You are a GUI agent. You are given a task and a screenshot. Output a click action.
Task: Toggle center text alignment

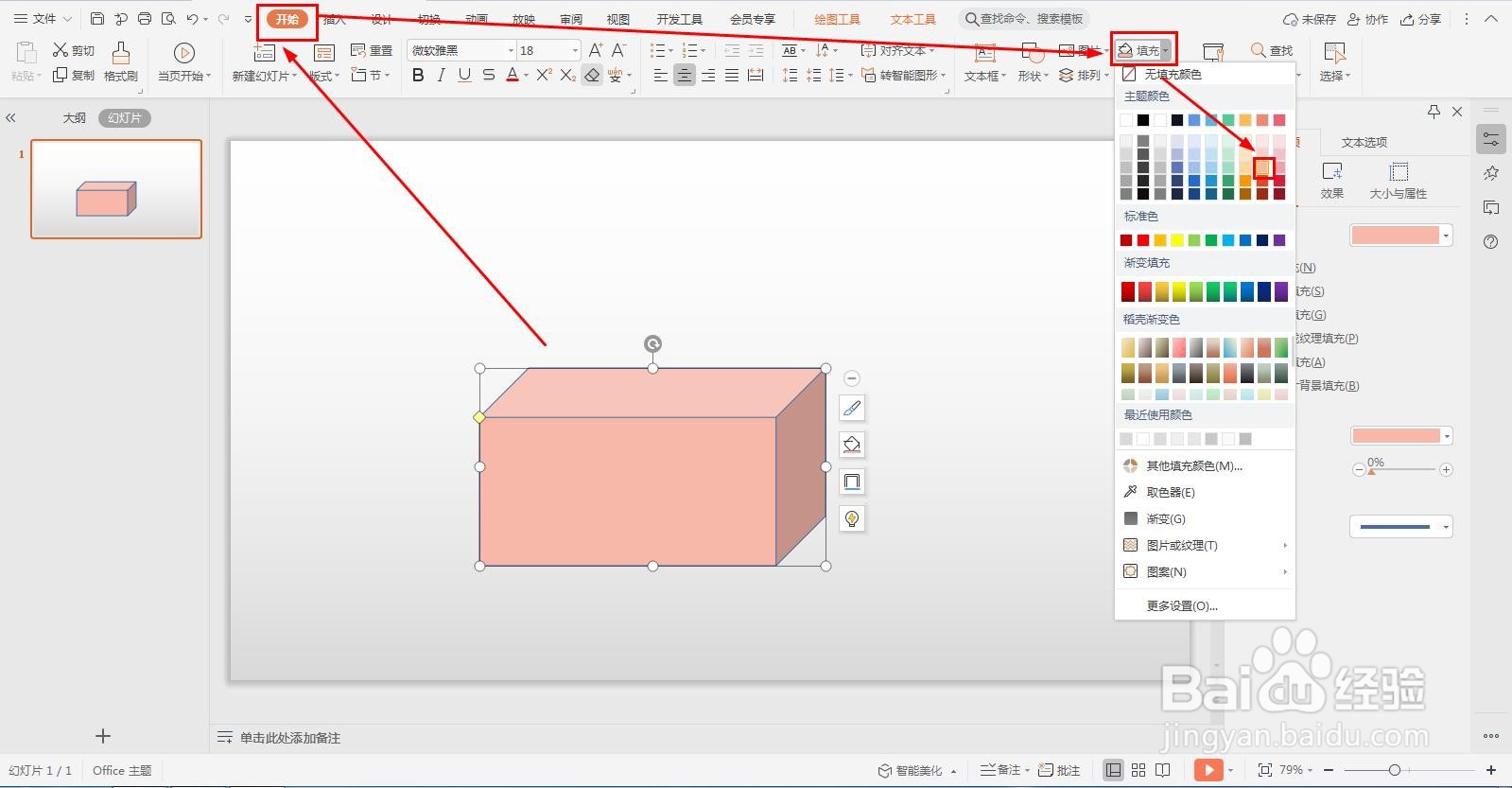click(x=685, y=75)
